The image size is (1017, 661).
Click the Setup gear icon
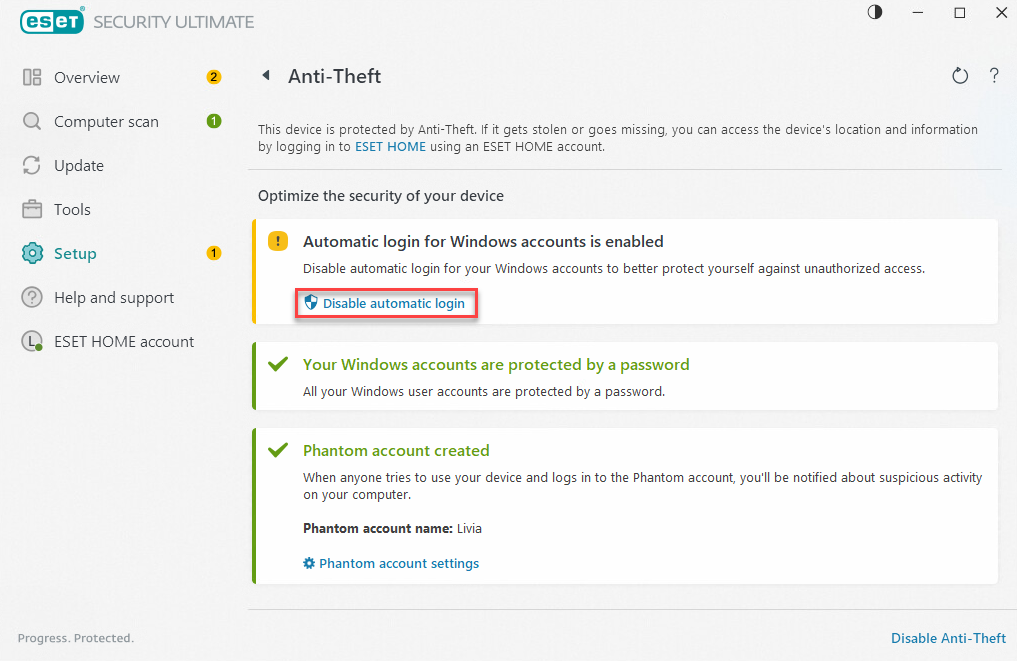(x=32, y=254)
